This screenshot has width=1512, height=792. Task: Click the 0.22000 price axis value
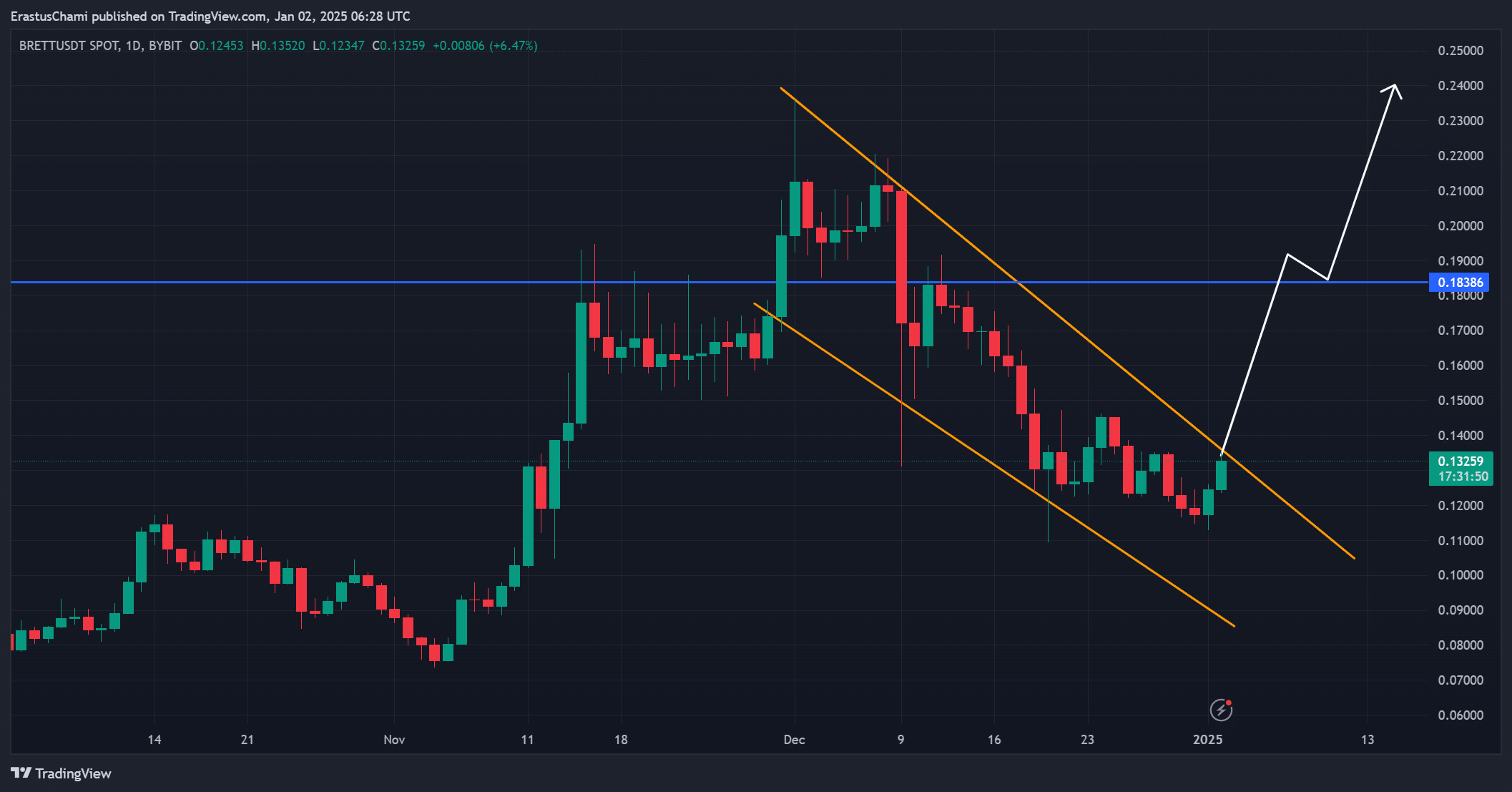[1461, 156]
